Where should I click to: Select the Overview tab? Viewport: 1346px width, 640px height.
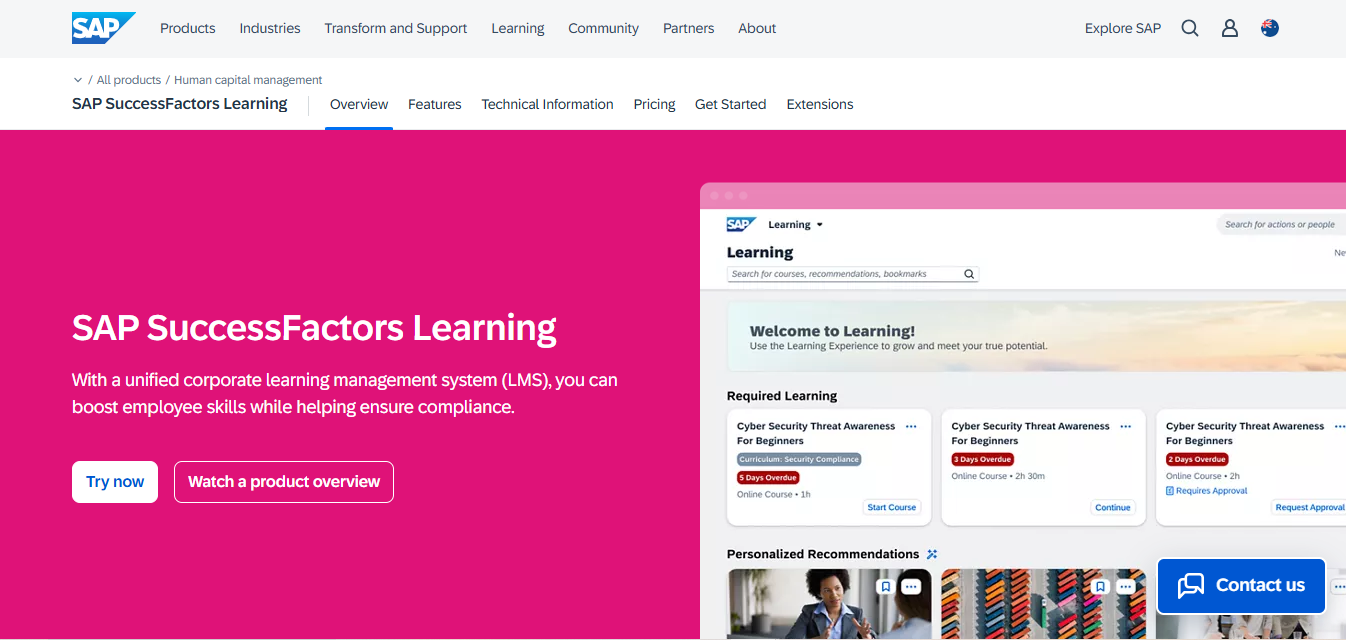coord(359,104)
